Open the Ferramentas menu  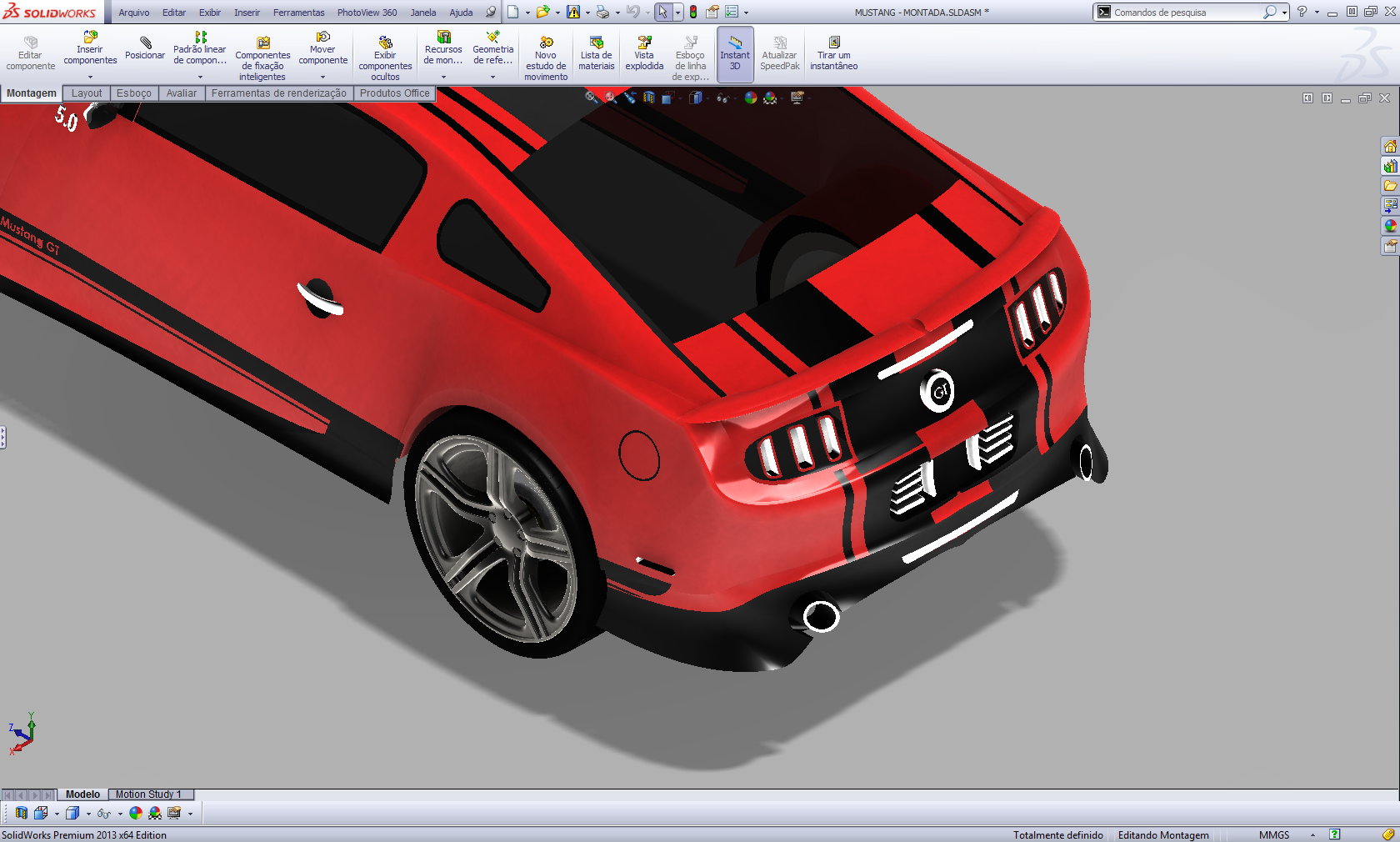pos(298,13)
